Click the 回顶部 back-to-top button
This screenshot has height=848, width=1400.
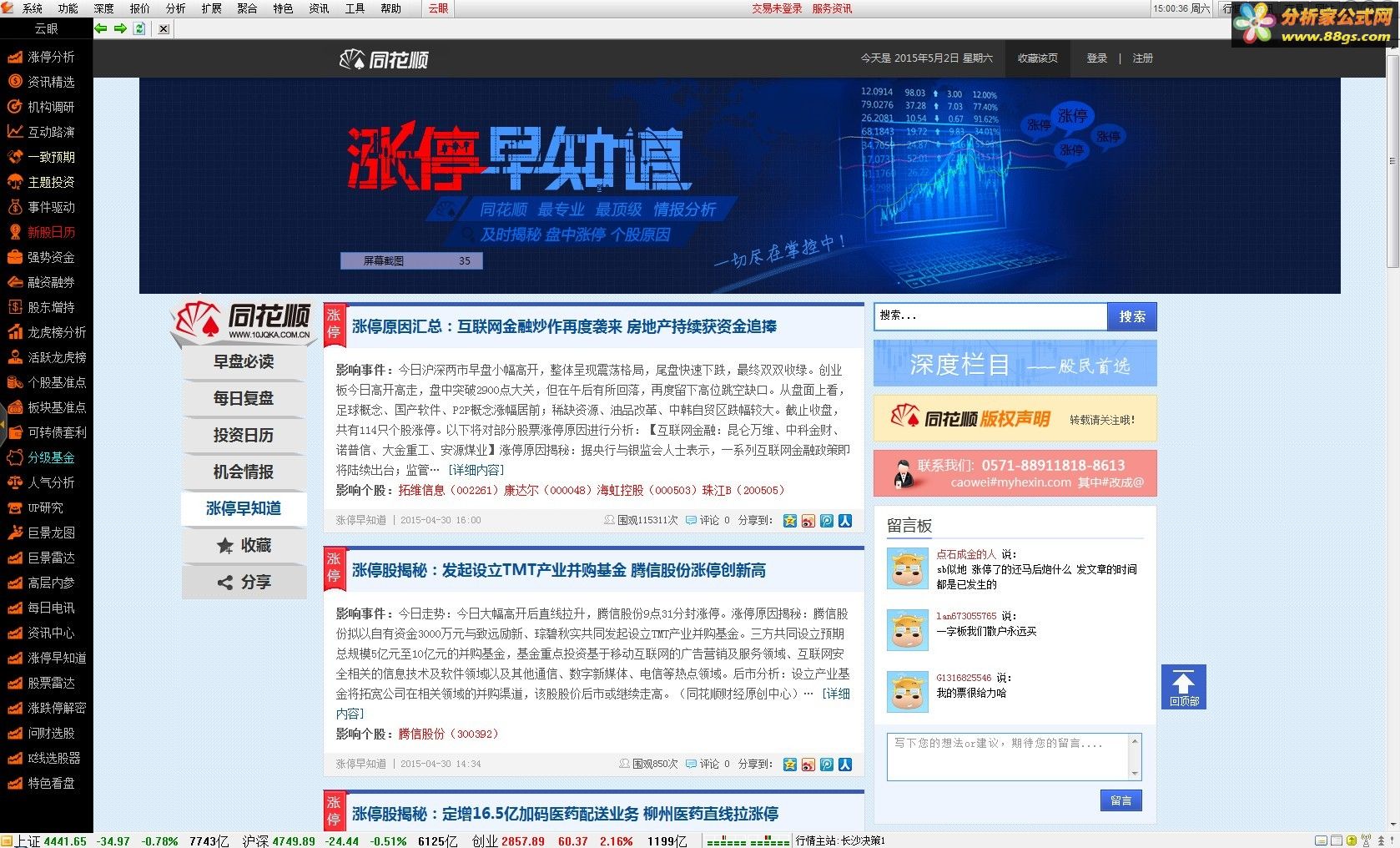(x=1183, y=687)
